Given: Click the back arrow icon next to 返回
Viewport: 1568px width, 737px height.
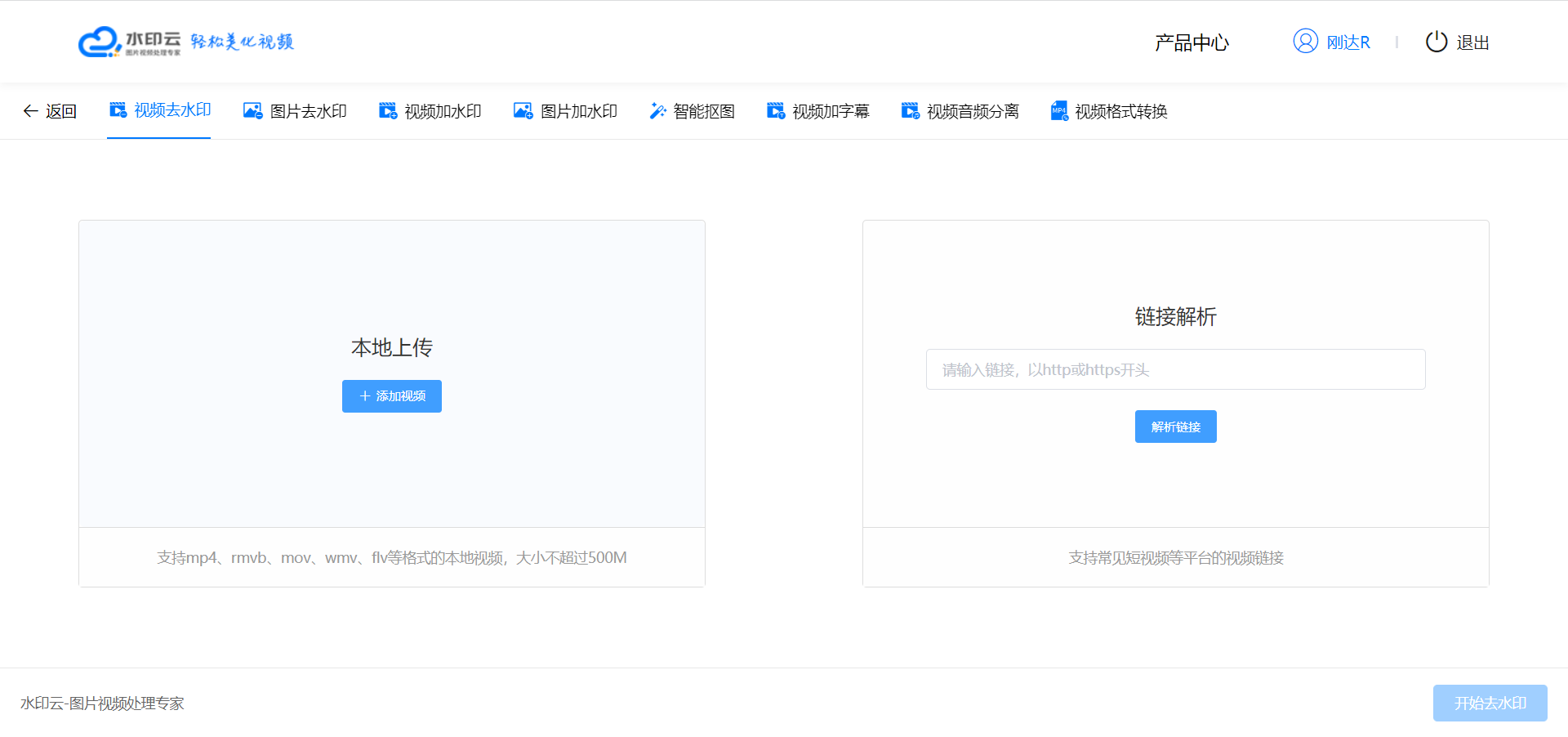Looking at the screenshot, I should tap(30, 111).
